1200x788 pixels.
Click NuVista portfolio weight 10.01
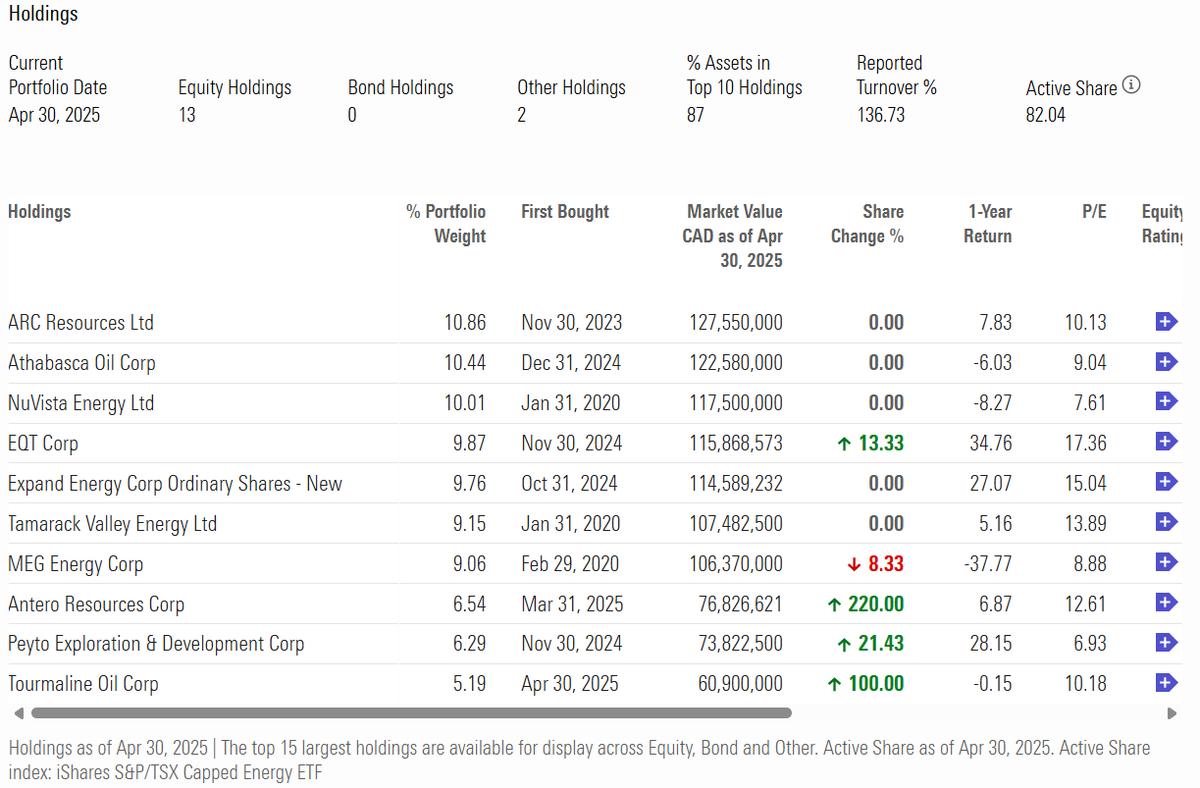click(465, 403)
